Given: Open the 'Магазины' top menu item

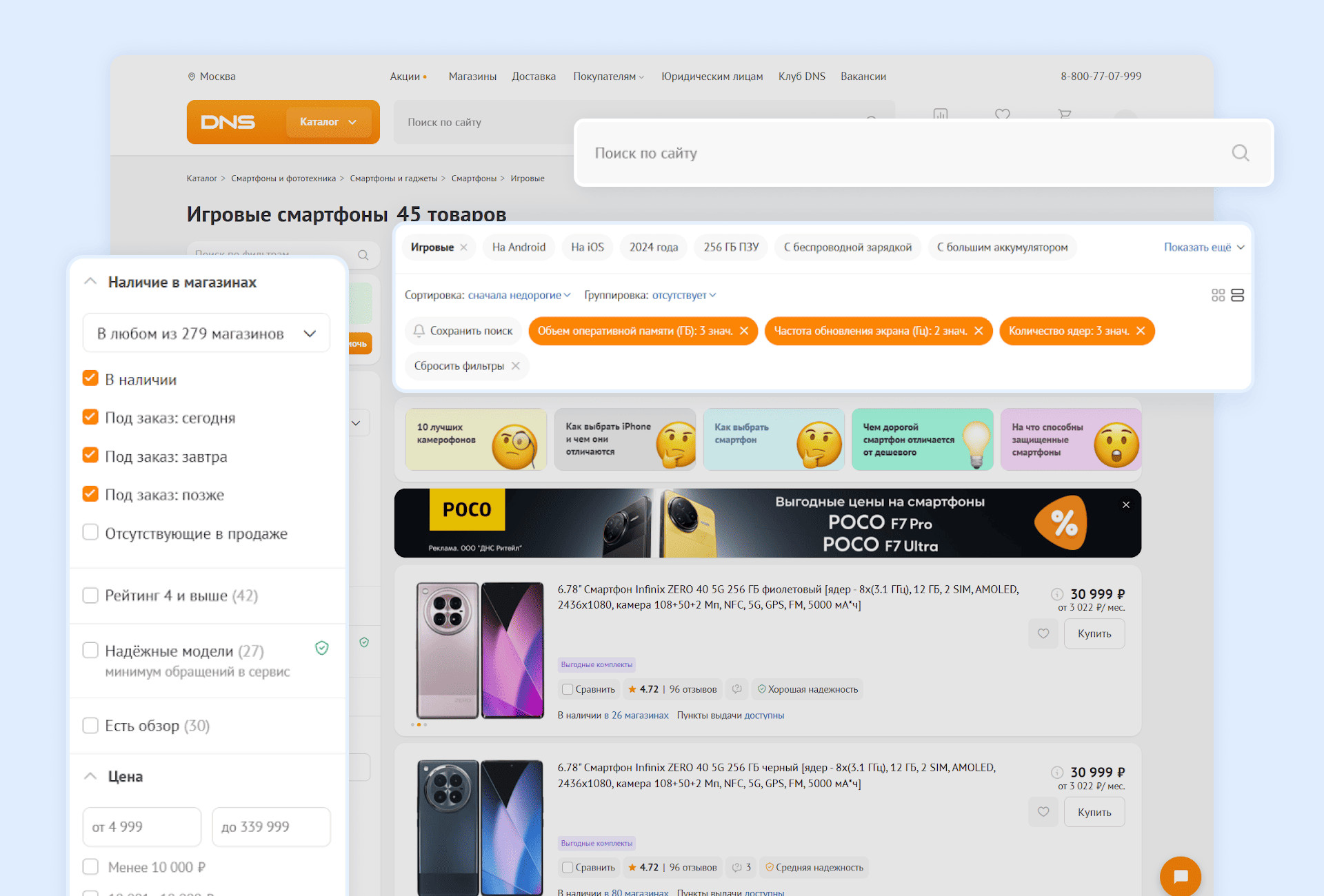Looking at the screenshot, I should tap(472, 77).
